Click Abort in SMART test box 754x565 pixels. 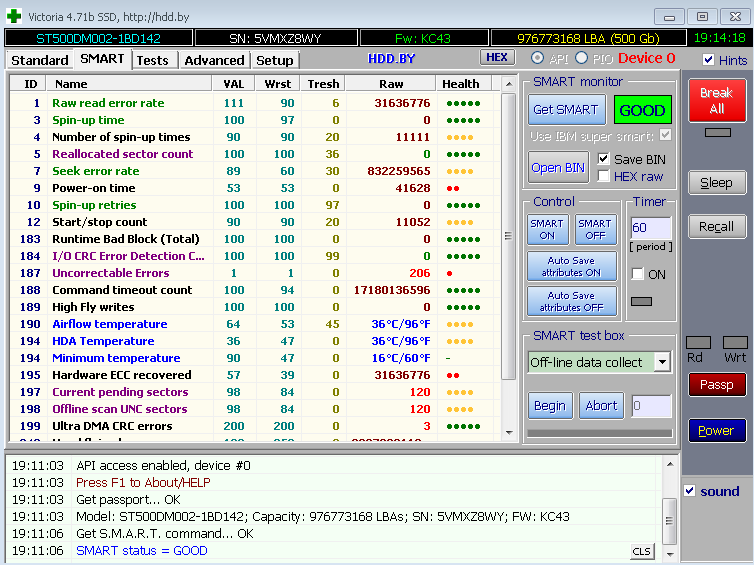pyautogui.click(x=602, y=406)
